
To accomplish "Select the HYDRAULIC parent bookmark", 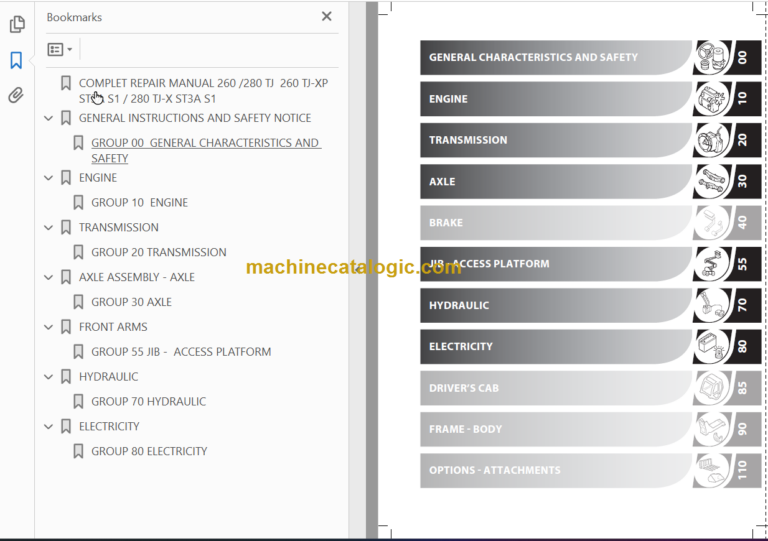I will (x=108, y=377).
